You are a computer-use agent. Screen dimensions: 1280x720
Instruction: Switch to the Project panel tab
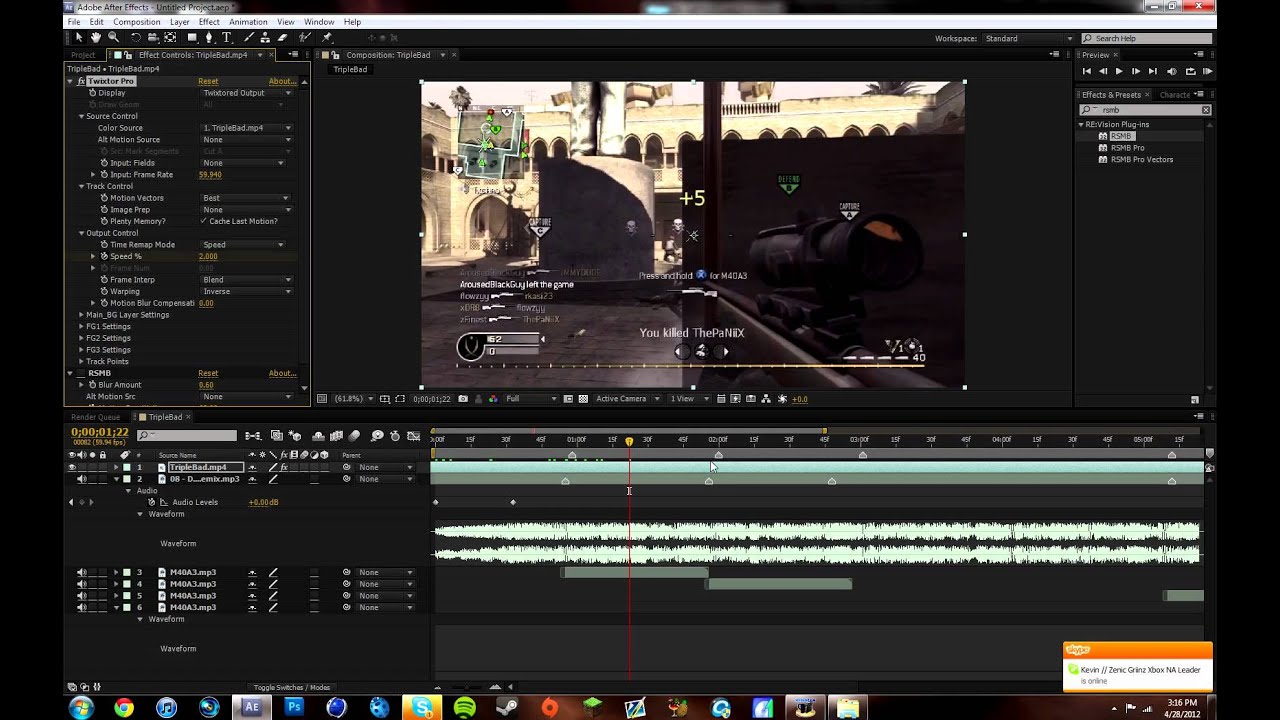[x=83, y=55]
